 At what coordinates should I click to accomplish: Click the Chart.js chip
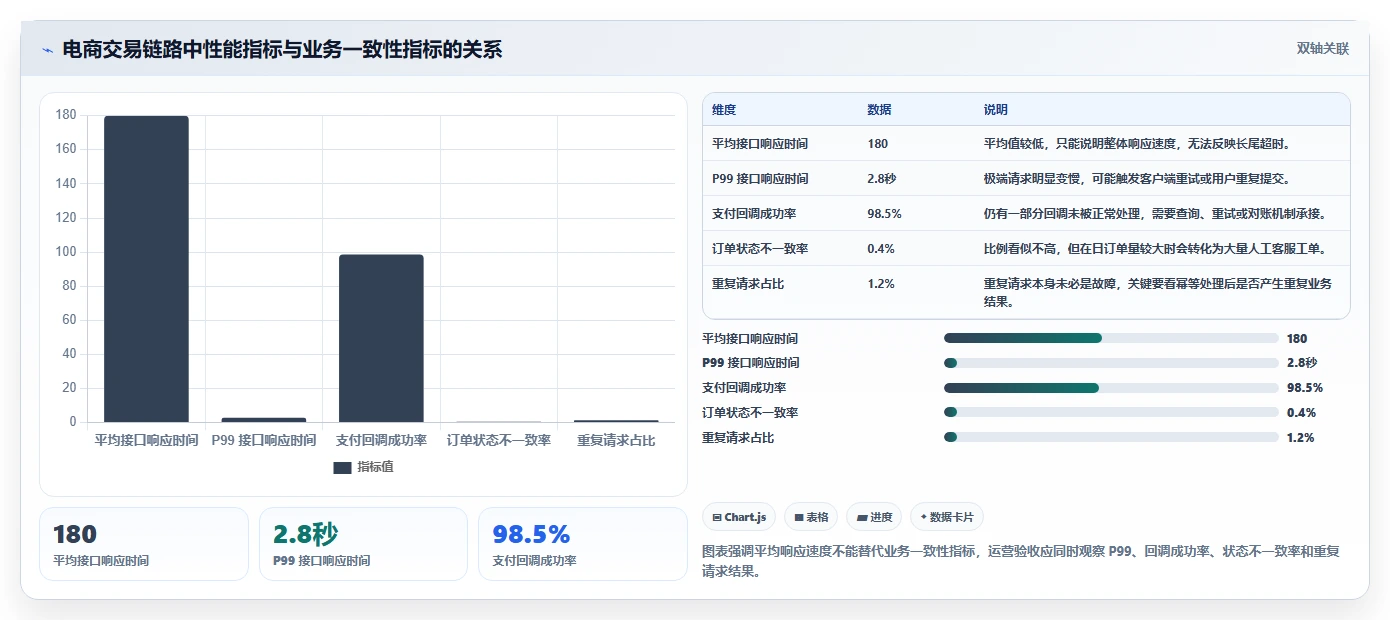739,517
